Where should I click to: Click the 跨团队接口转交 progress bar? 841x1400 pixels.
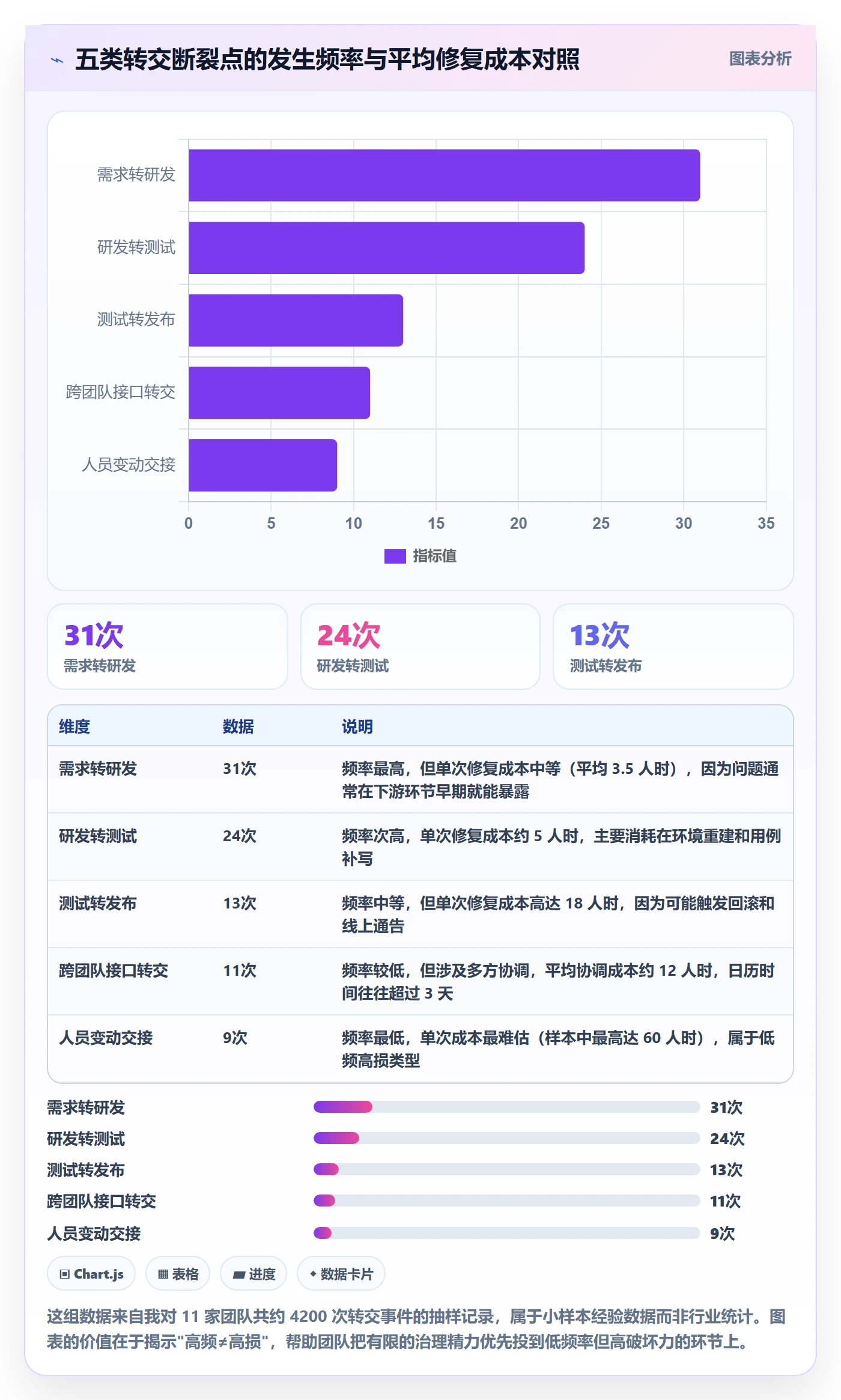[x=506, y=1201]
